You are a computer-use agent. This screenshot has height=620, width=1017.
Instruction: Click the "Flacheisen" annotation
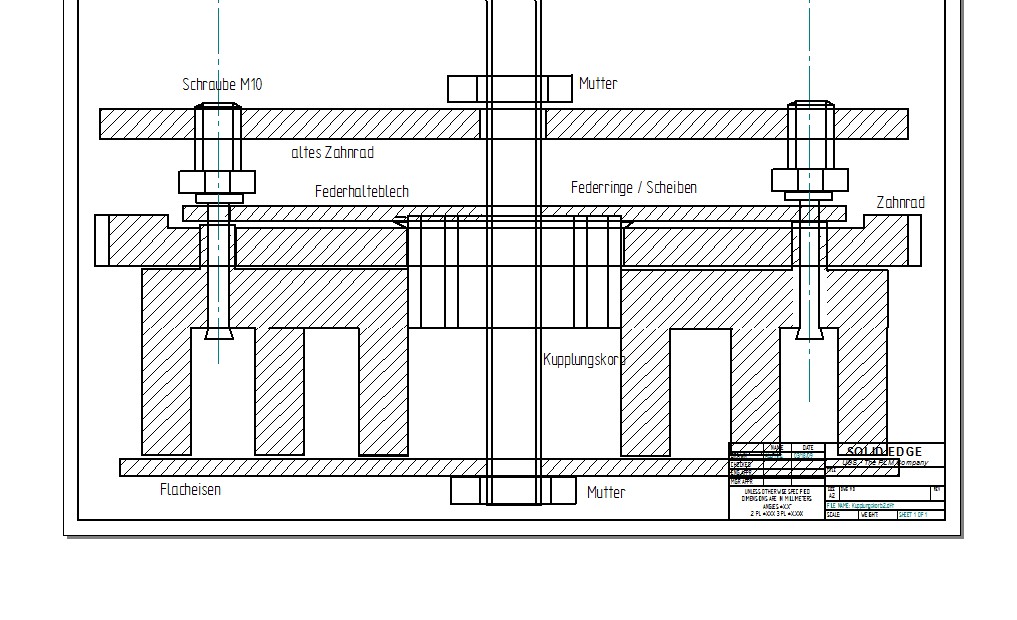190,490
